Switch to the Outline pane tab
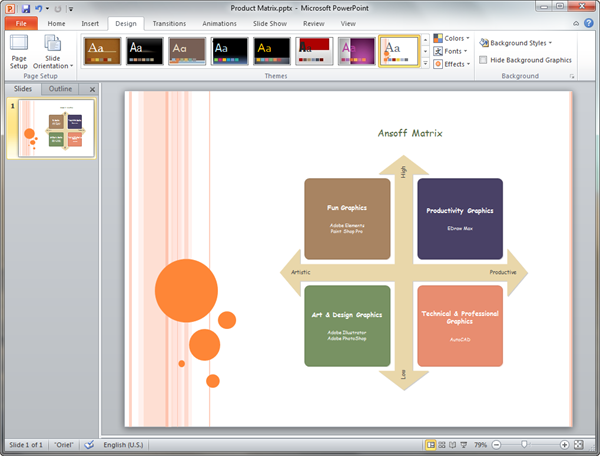 click(x=60, y=89)
